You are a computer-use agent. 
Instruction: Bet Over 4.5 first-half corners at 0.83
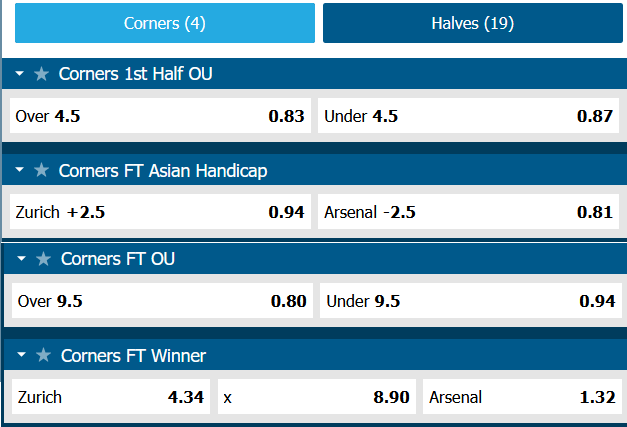(159, 116)
